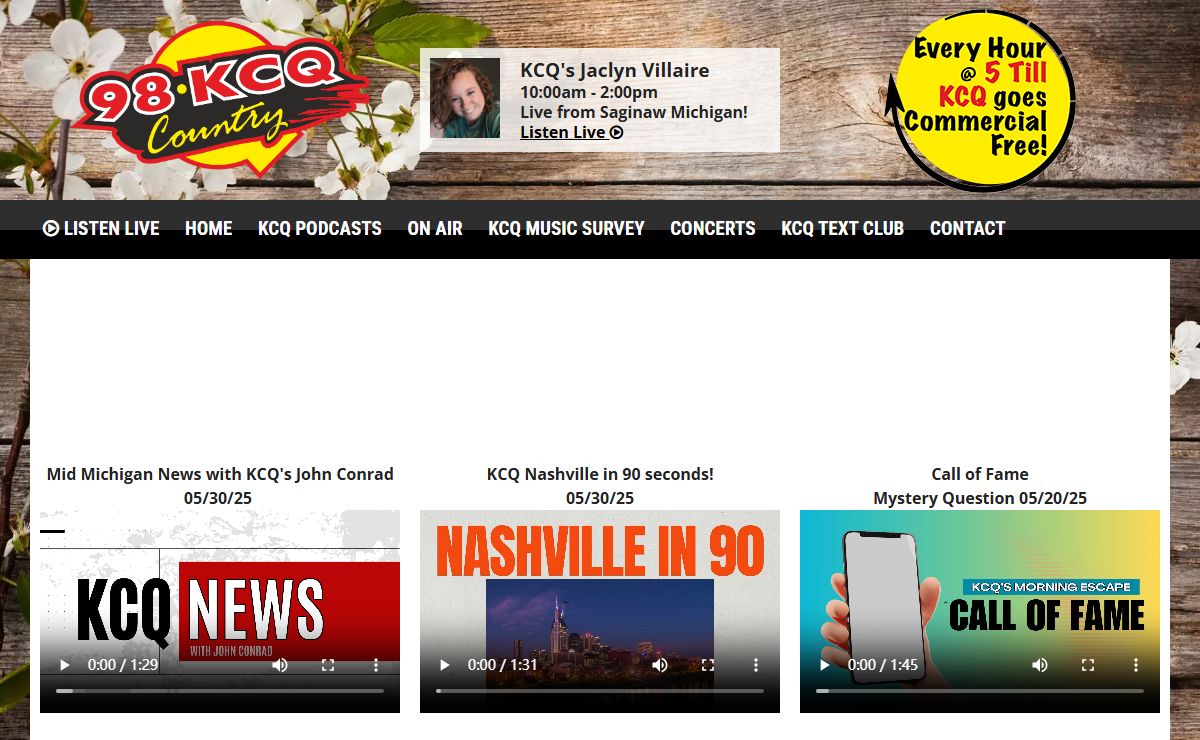Play the KCQ News video
The width and height of the screenshot is (1200, 740).
tap(64, 665)
